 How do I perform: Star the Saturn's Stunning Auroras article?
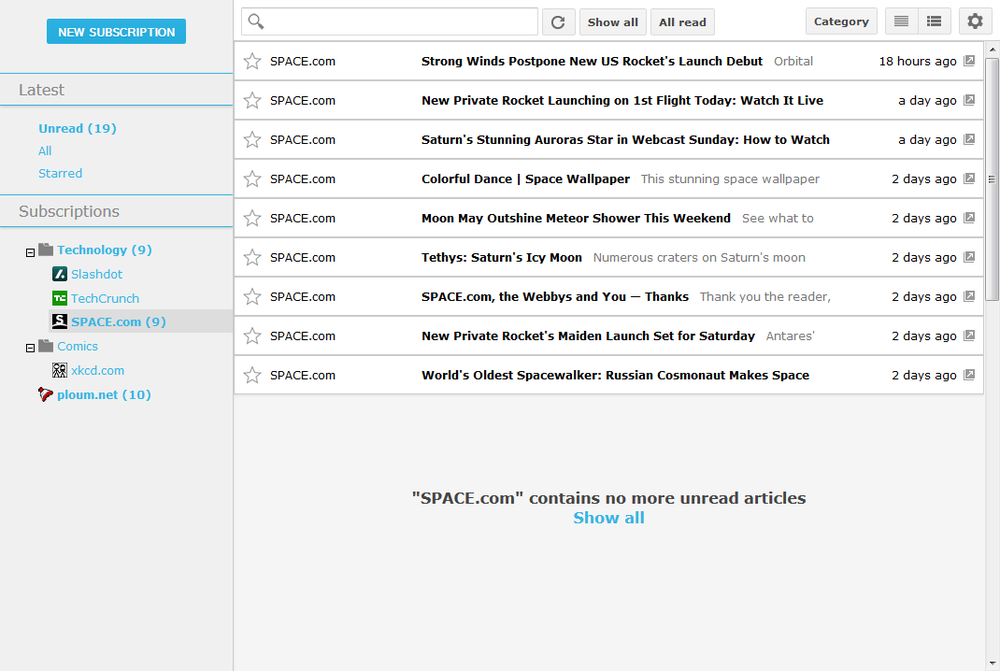tap(251, 139)
